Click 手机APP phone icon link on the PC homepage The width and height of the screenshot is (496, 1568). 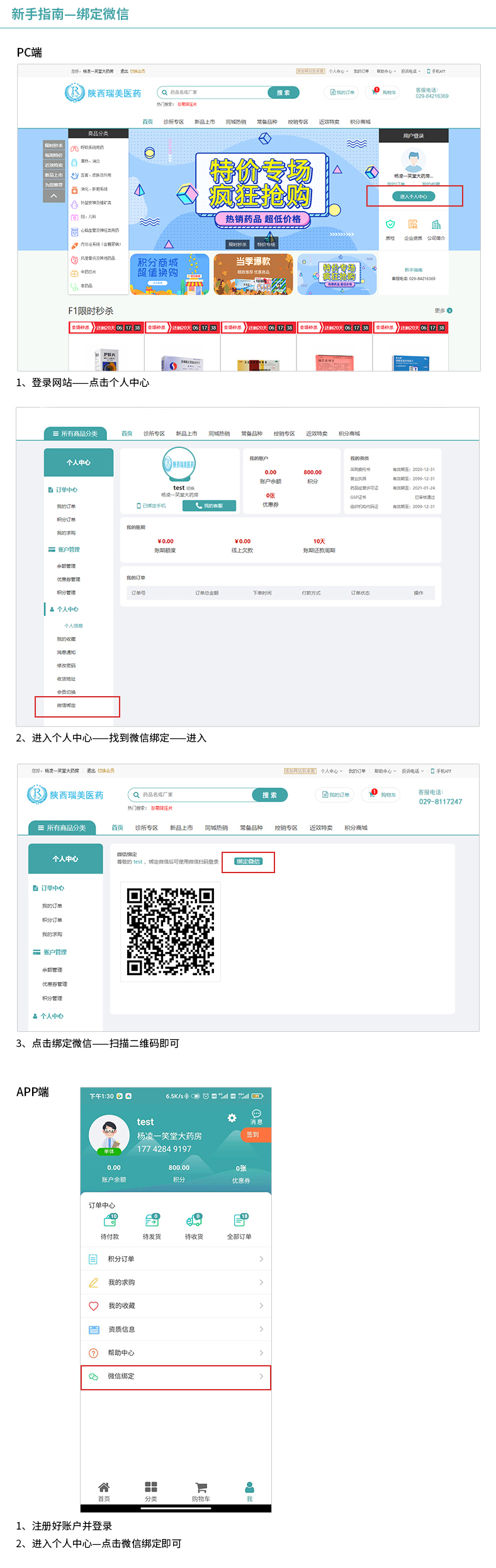tap(436, 71)
